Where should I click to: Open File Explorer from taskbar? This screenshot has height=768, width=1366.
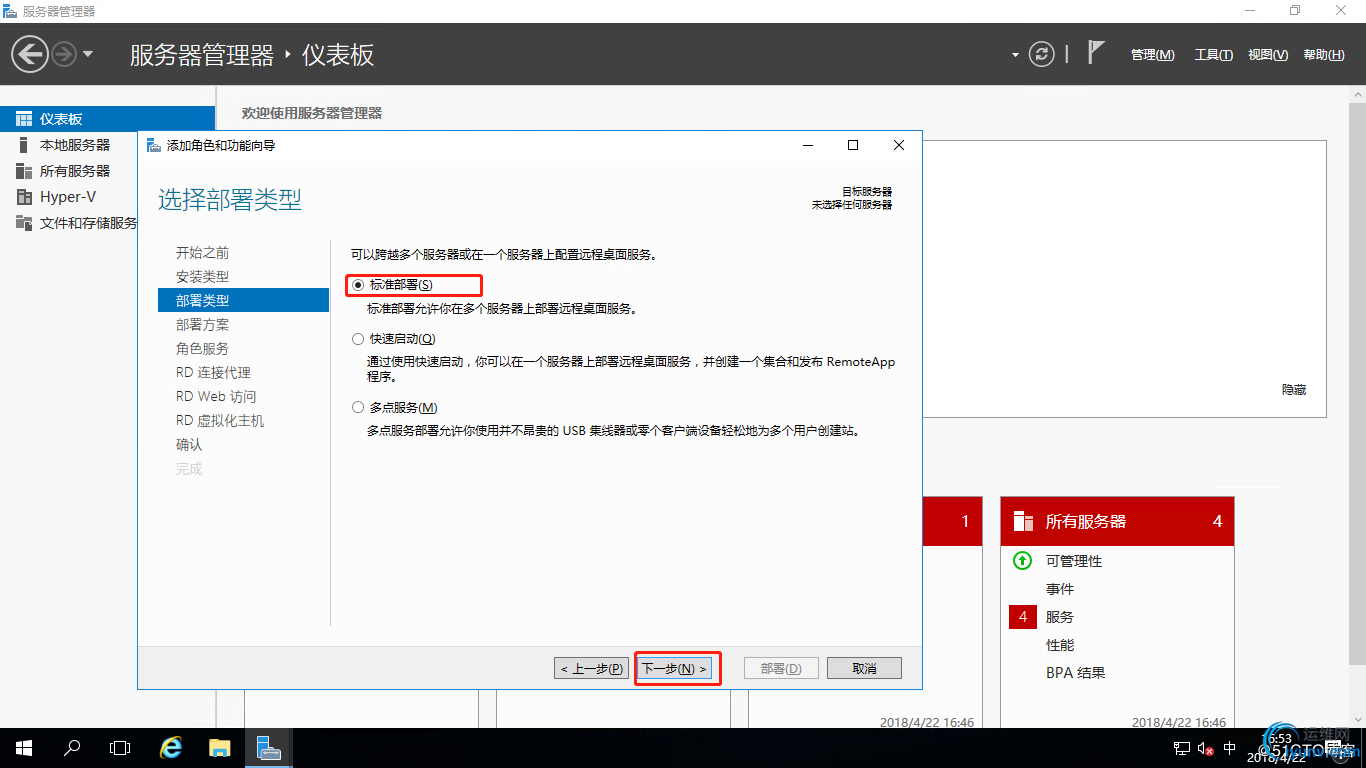point(220,748)
